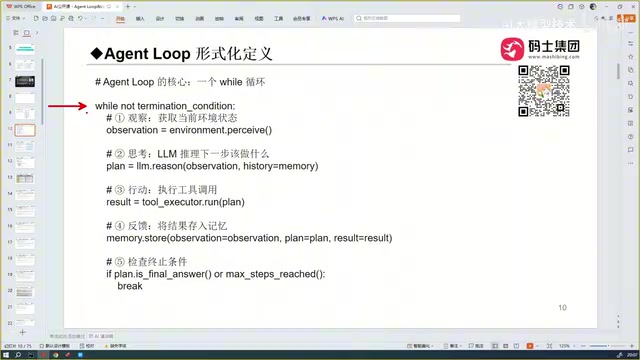
Task: Click the 单击此处添加备注 notes field
Action: point(67,336)
